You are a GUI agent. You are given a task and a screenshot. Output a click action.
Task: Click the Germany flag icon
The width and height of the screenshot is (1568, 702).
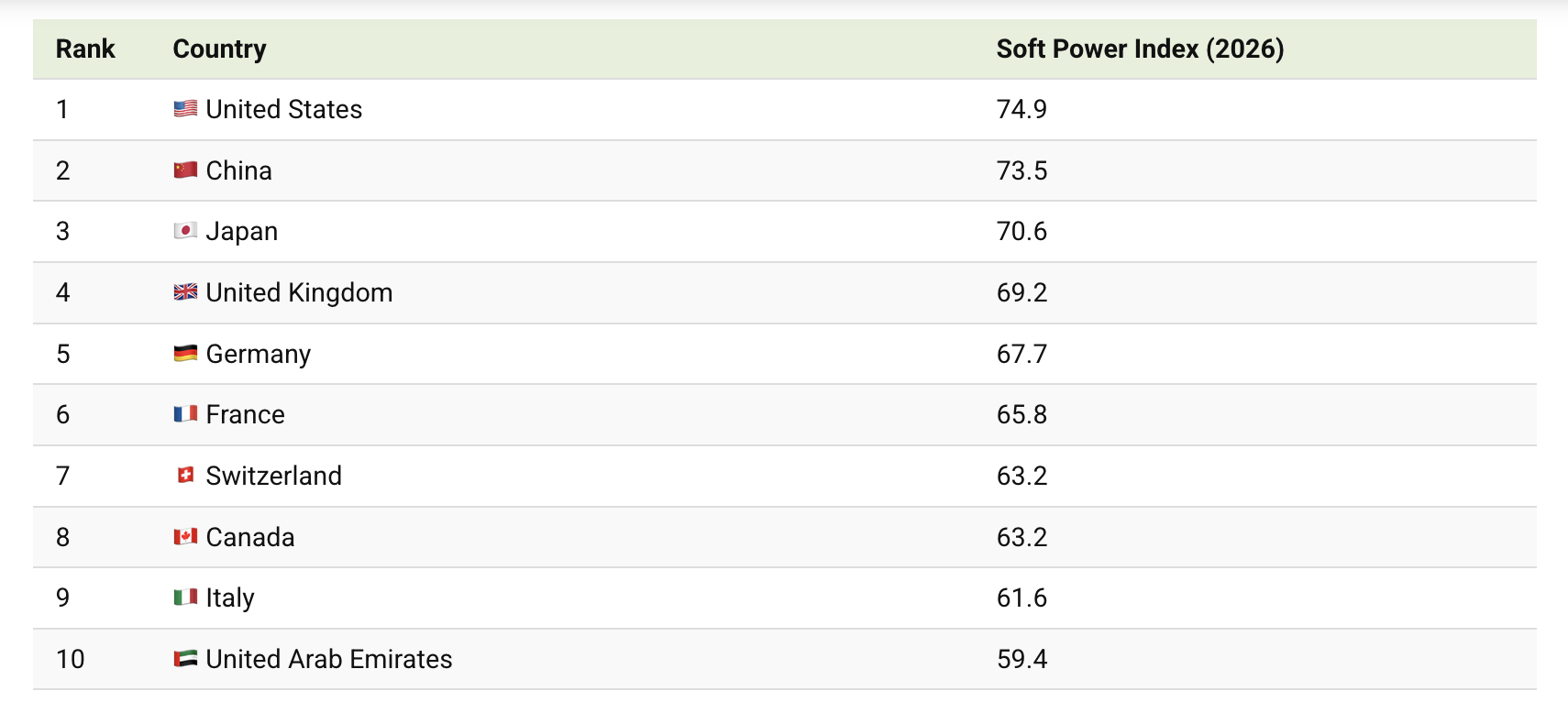click(185, 354)
